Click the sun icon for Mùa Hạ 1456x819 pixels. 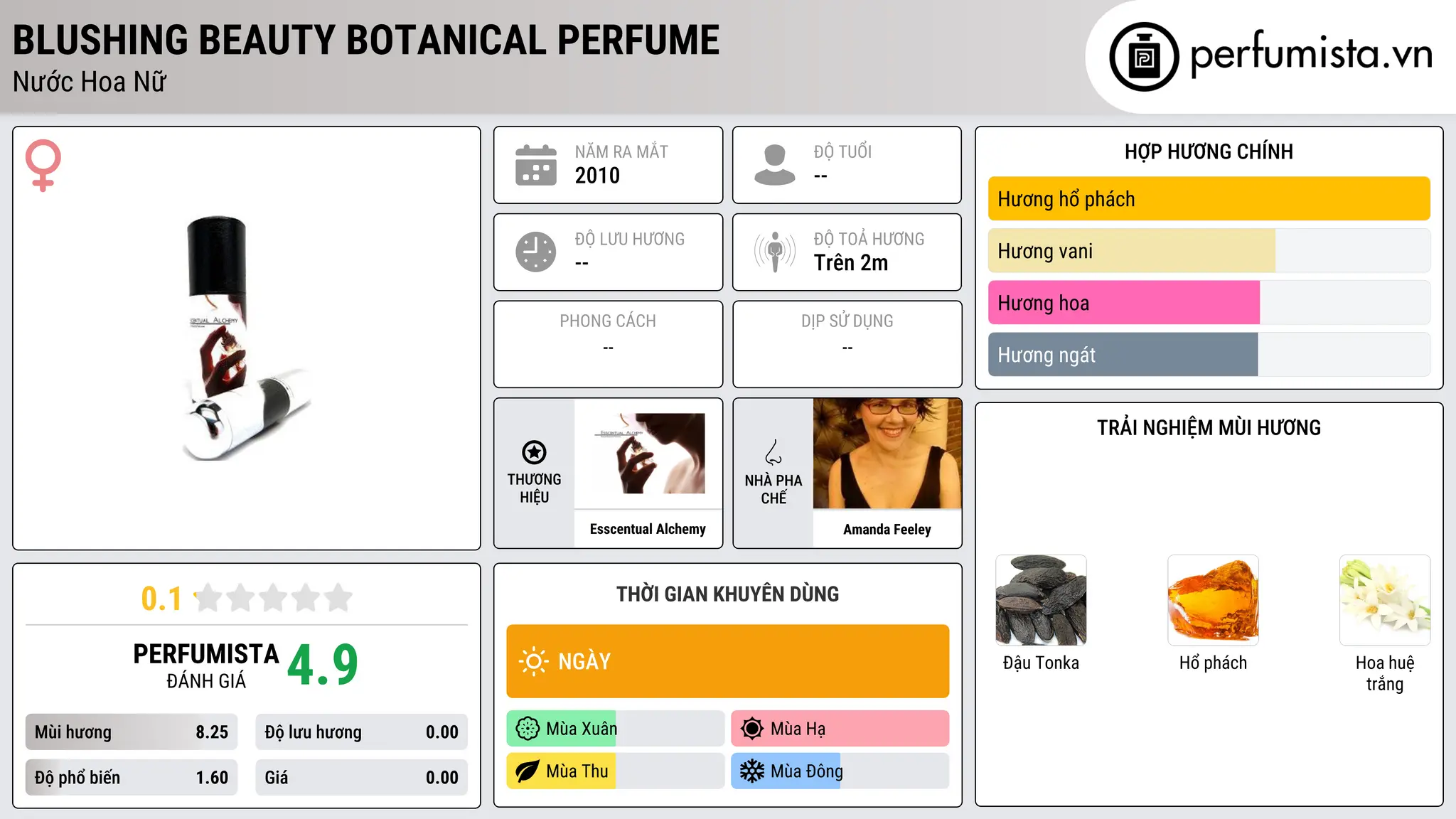752,729
